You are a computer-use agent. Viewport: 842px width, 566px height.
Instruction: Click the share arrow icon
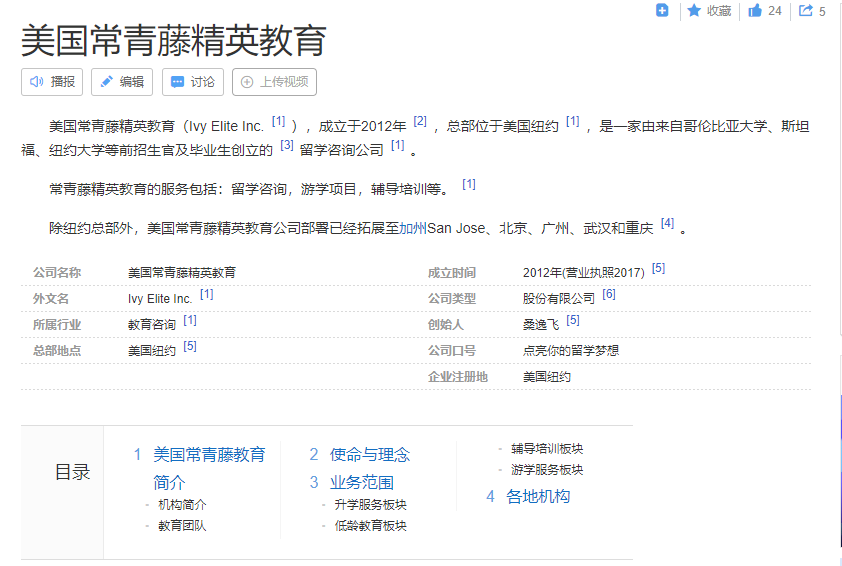805,10
